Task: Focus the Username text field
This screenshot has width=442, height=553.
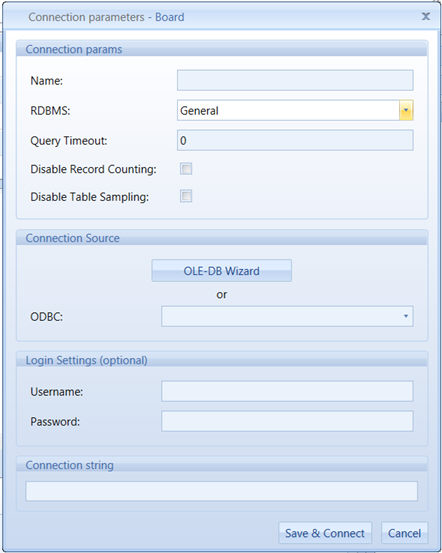Action: coord(287,391)
